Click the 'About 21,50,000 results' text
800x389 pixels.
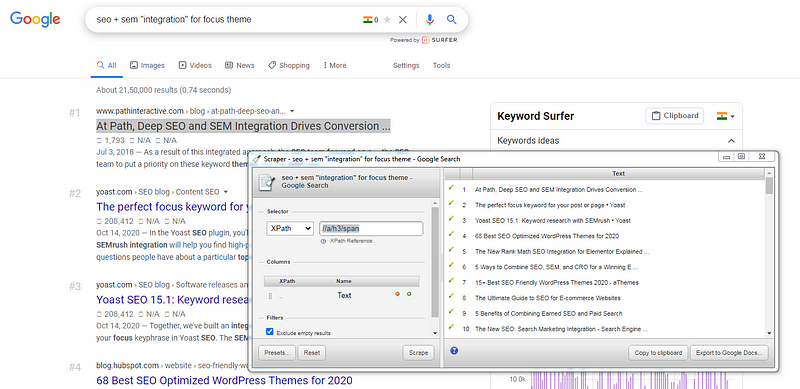point(163,90)
